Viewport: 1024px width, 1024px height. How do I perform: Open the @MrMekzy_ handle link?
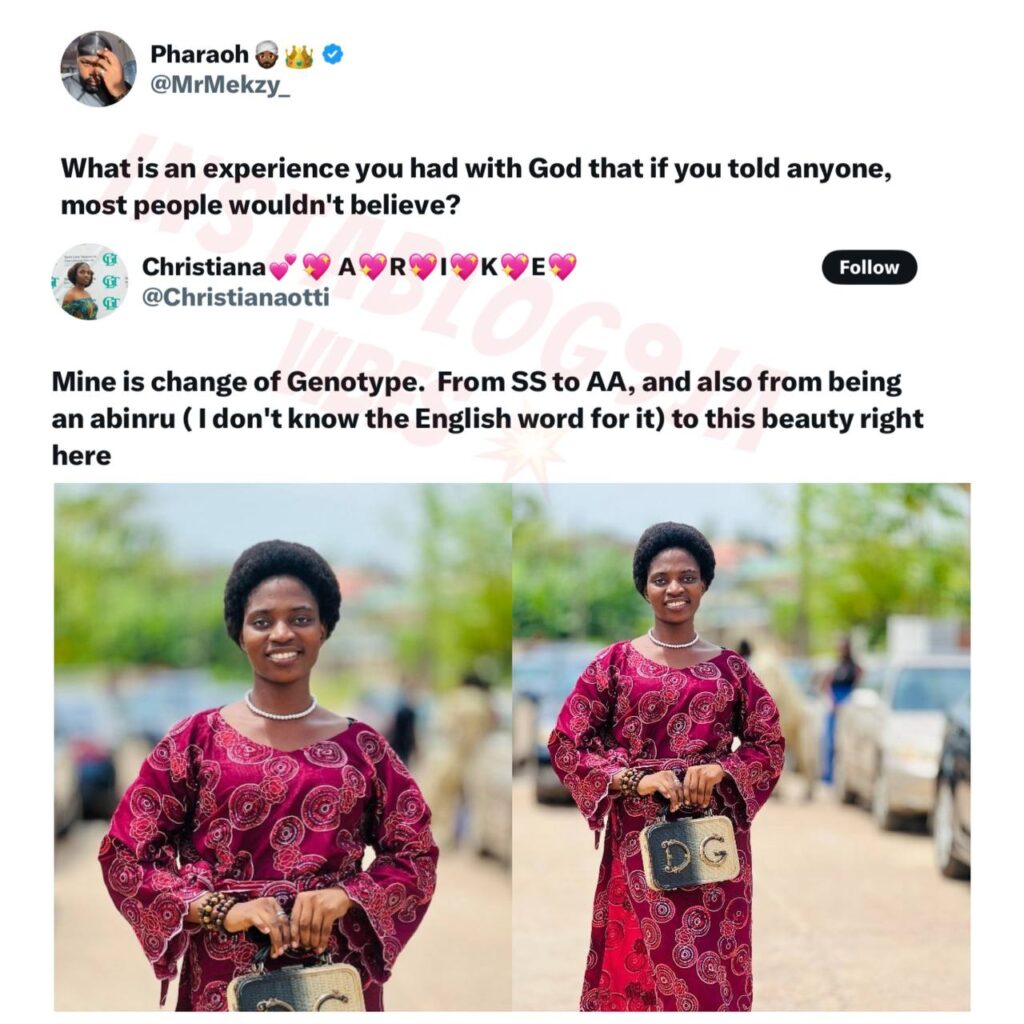[220, 86]
